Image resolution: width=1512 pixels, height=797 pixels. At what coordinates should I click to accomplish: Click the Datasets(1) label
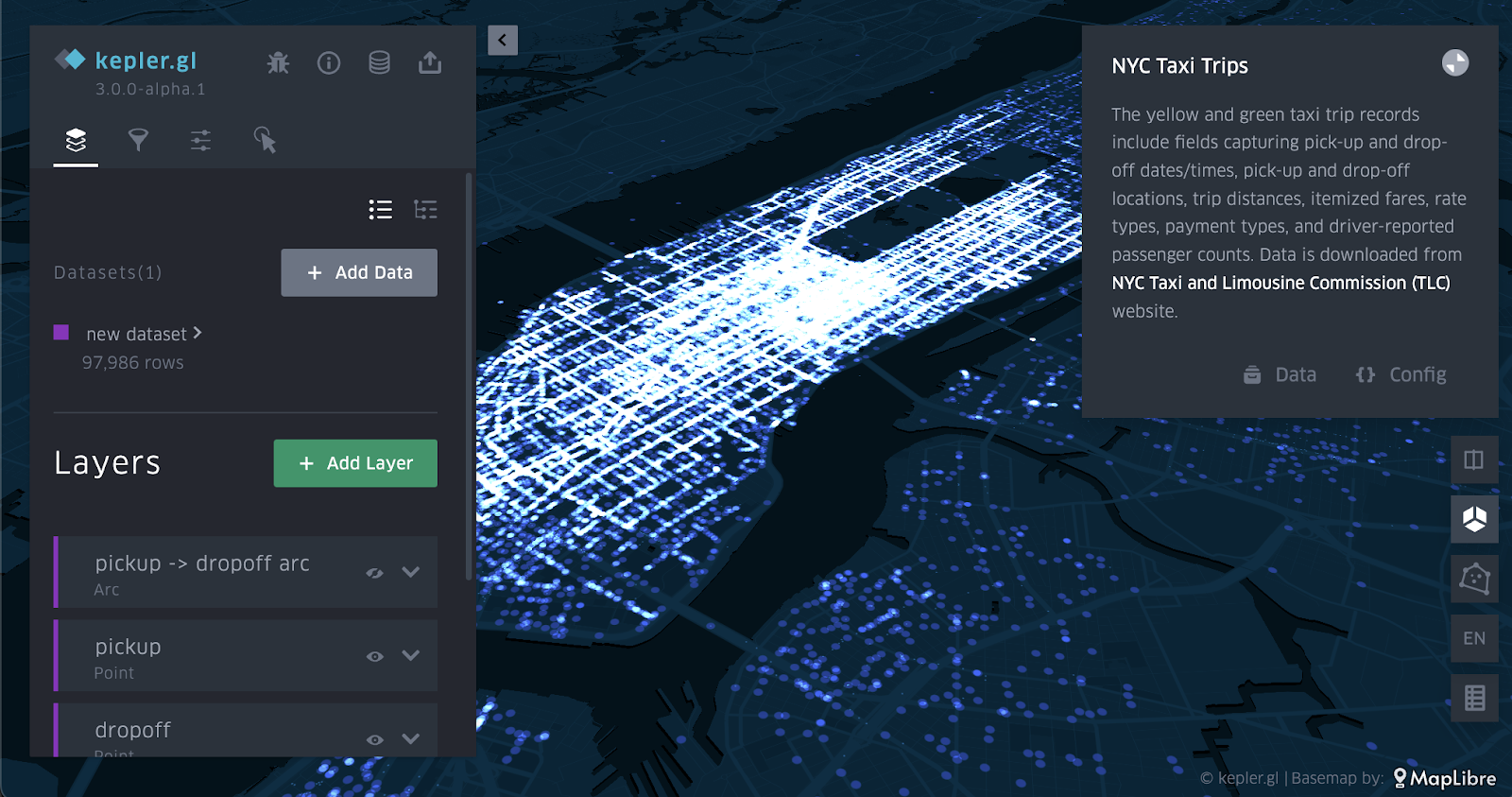point(108,272)
